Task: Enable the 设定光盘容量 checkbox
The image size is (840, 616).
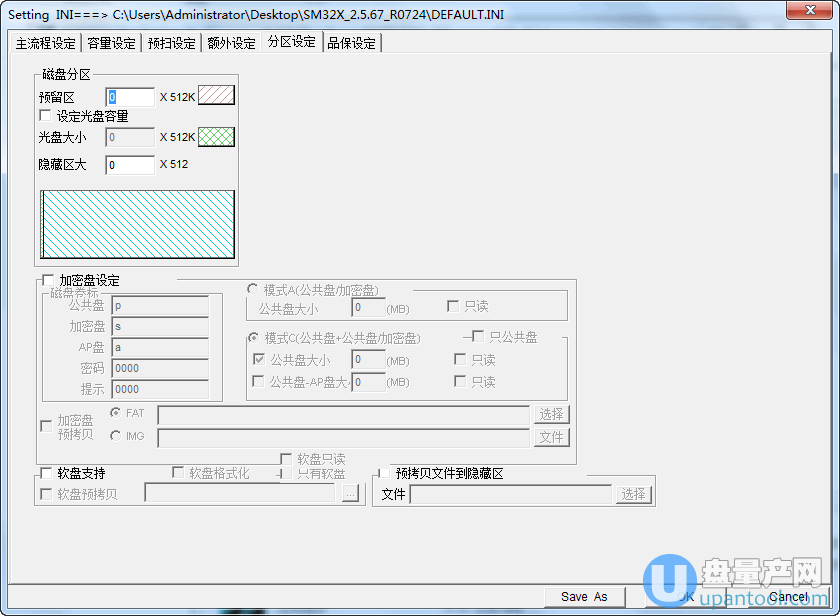Action: tap(45, 116)
